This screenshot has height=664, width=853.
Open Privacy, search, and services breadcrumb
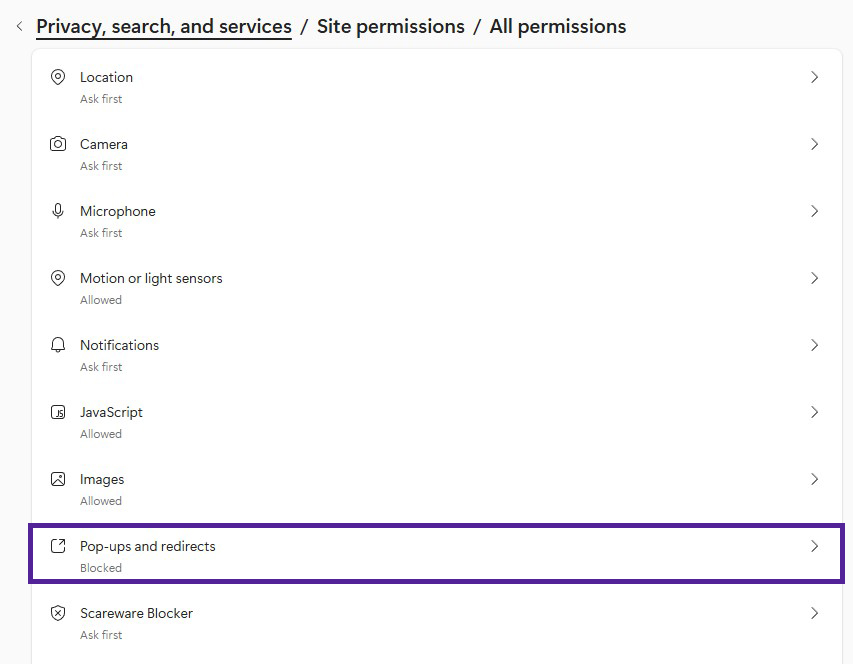point(164,27)
